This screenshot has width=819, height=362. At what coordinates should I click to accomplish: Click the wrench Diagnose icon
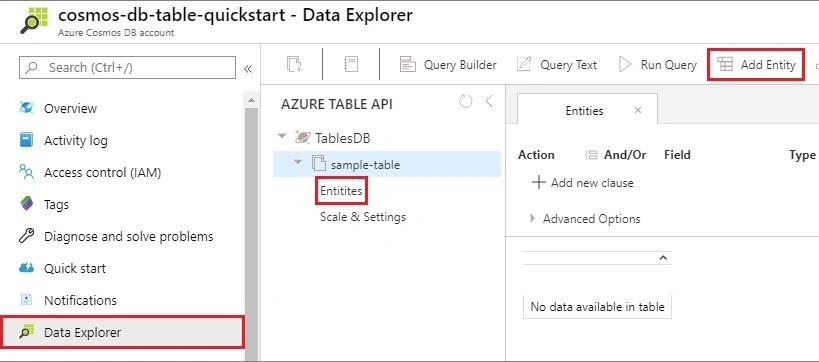pos(26,236)
